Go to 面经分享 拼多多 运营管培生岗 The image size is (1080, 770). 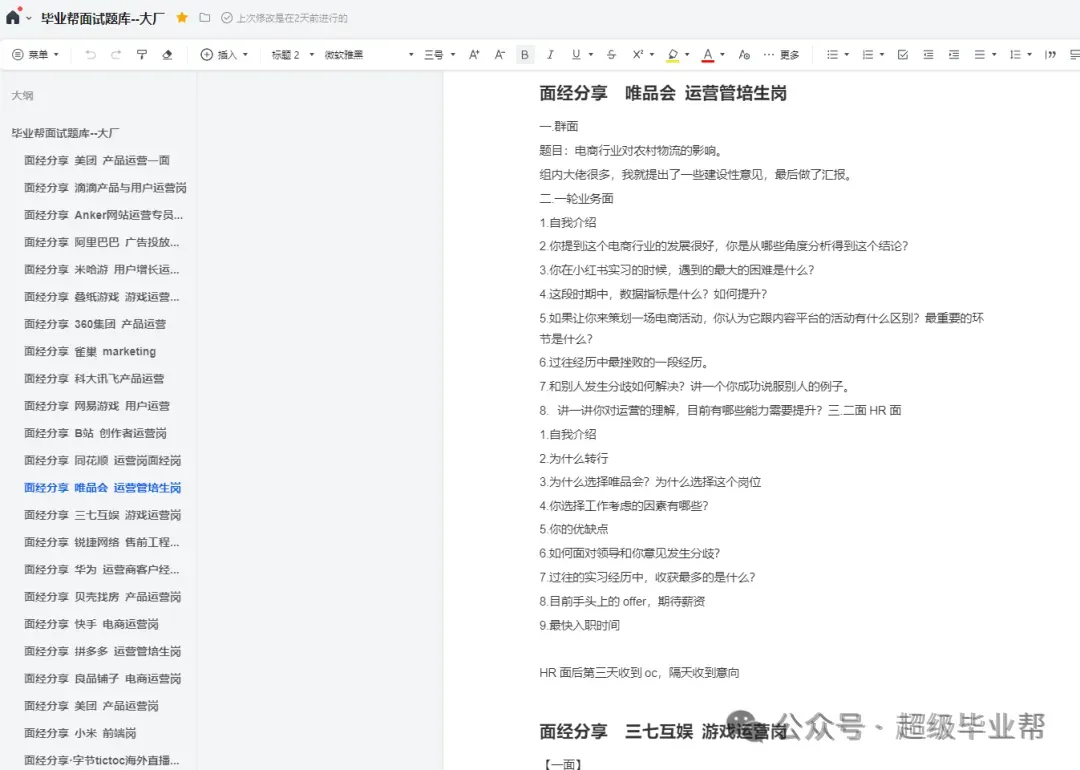[103, 652]
